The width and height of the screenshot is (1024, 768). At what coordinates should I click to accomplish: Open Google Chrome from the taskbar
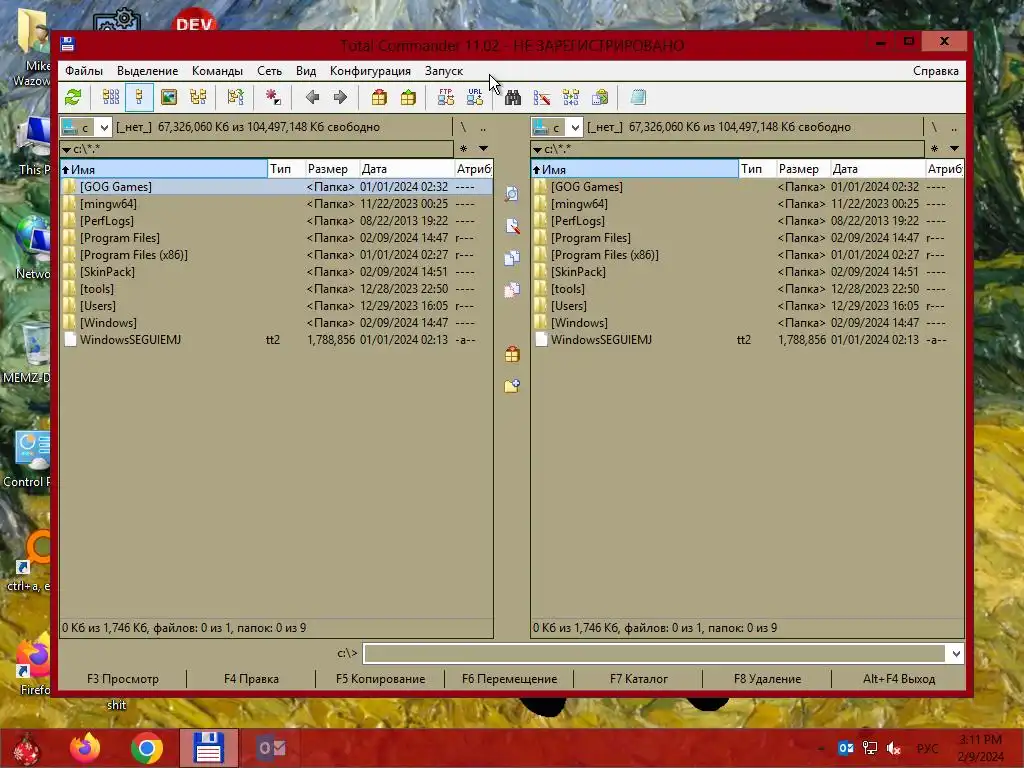(x=146, y=748)
